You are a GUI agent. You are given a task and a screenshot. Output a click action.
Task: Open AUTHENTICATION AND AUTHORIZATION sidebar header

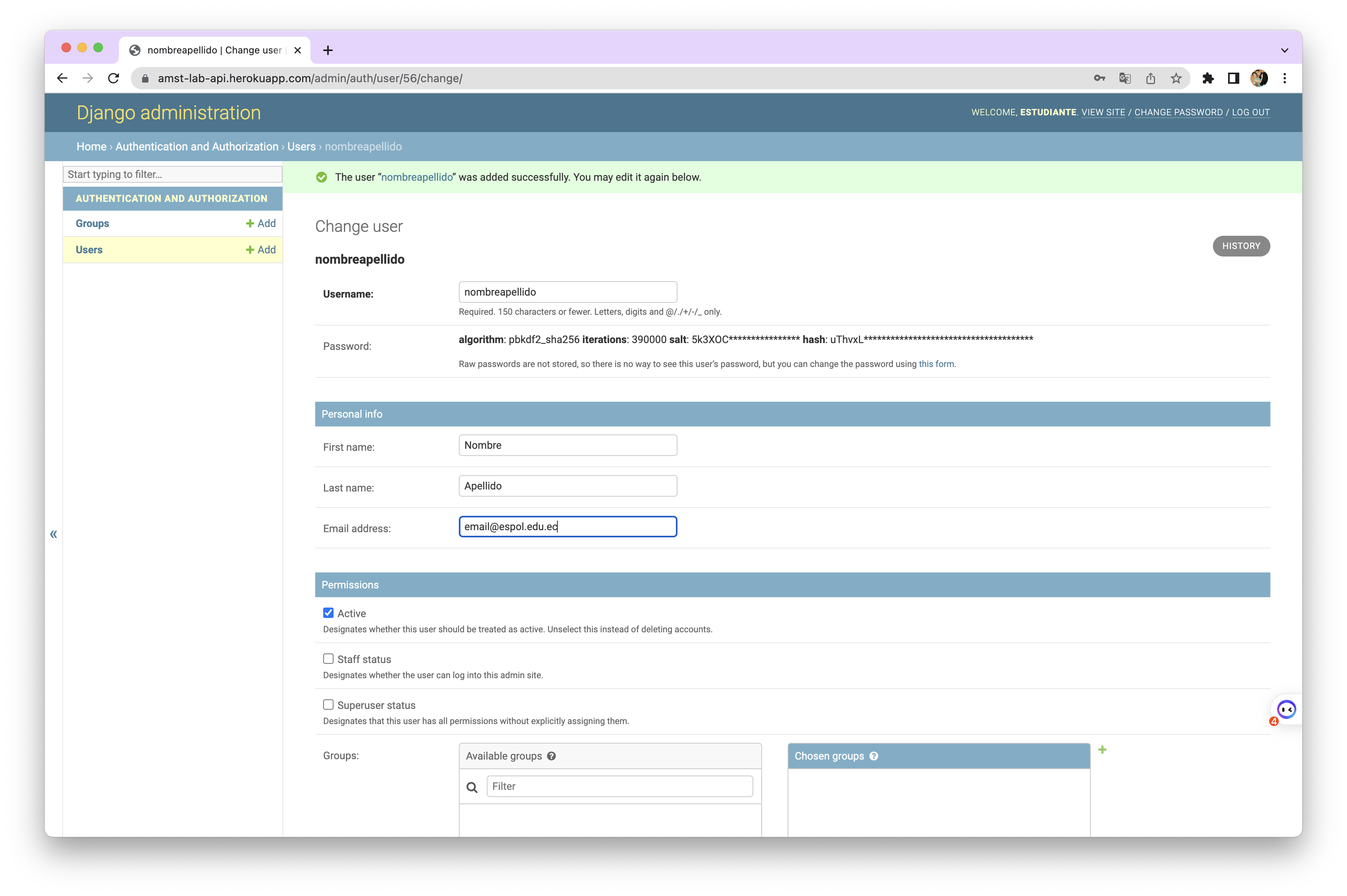pos(172,198)
